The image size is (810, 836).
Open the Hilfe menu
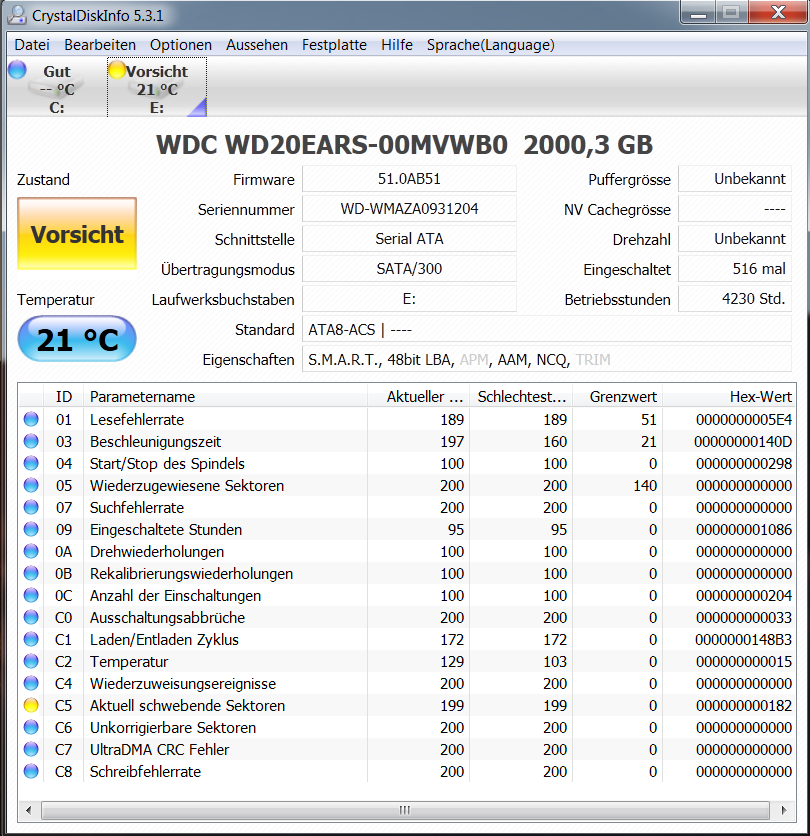[x=397, y=45]
